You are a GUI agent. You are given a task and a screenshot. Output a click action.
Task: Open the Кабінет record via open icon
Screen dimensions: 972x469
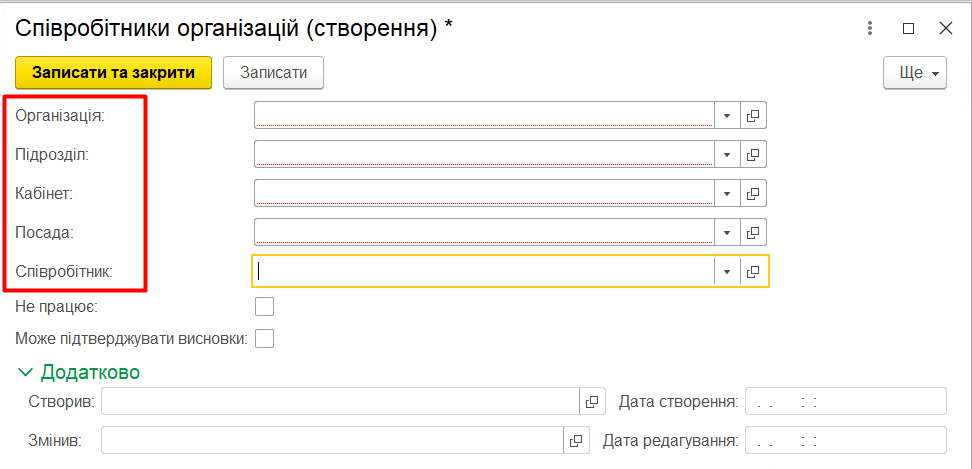coord(753,193)
